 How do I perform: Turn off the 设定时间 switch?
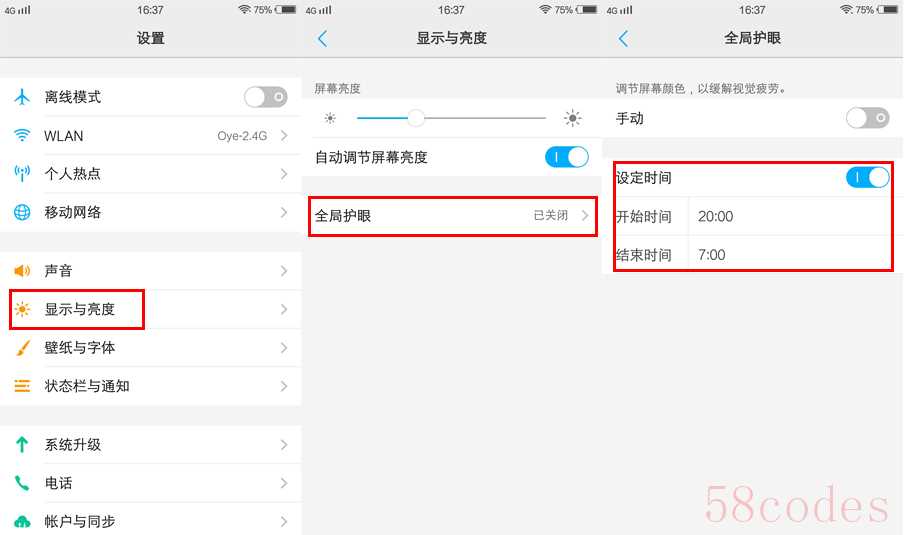[x=868, y=178]
